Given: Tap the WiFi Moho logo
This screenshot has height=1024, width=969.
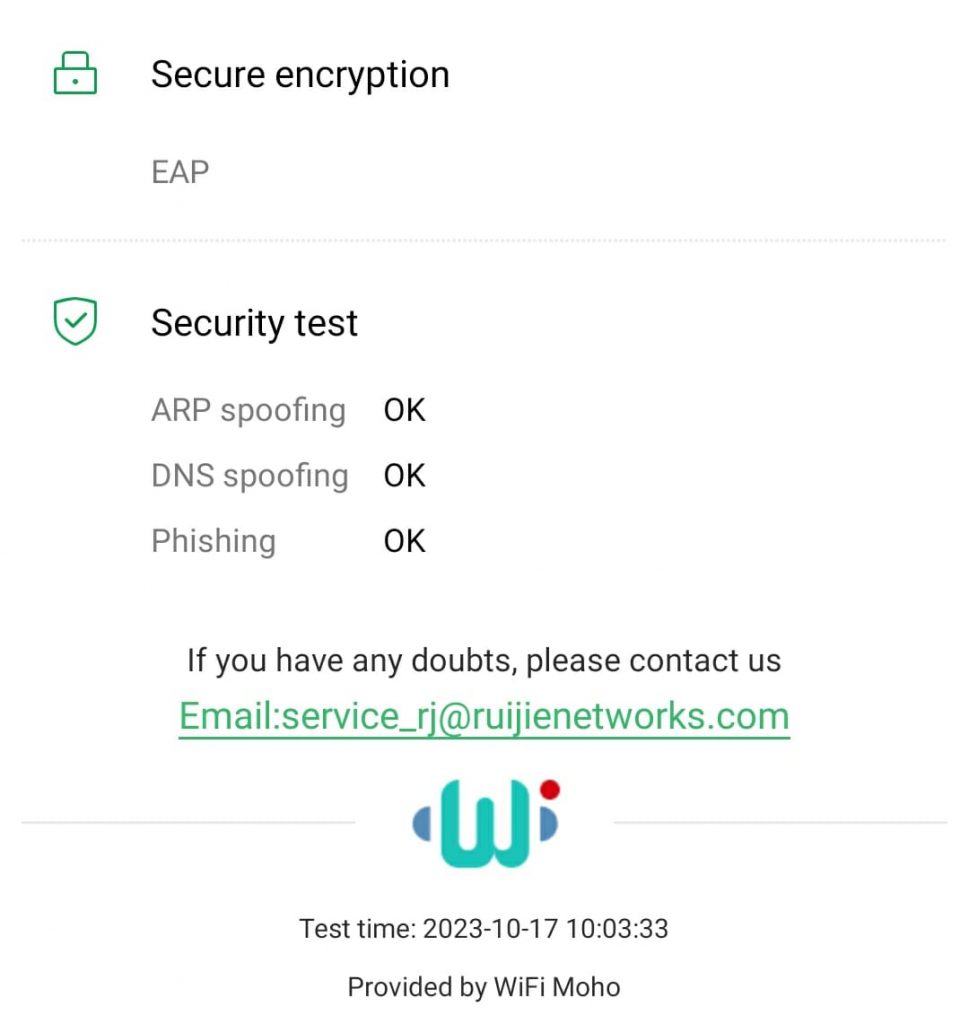Looking at the screenshot, I should 485,823.
